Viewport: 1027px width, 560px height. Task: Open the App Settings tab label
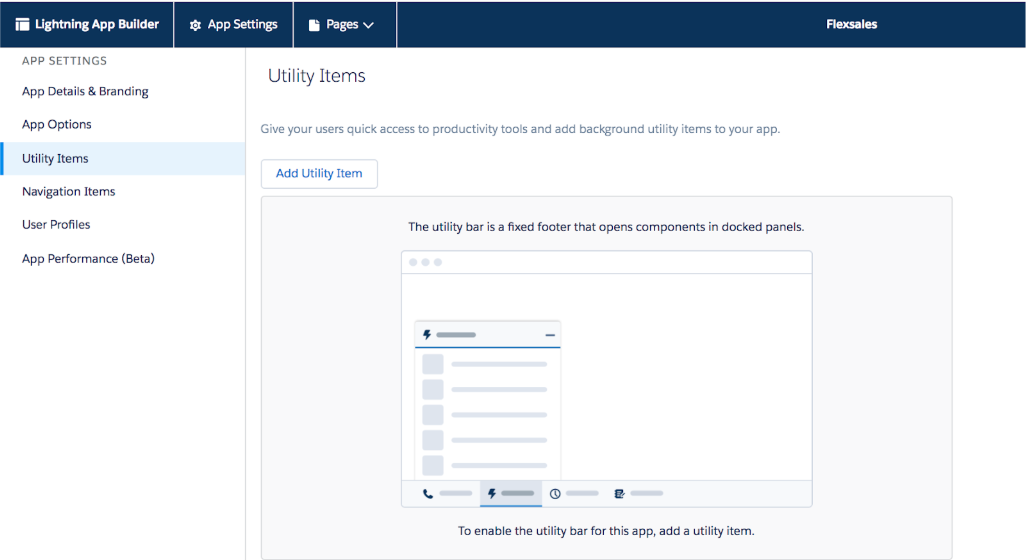(242, 25)
